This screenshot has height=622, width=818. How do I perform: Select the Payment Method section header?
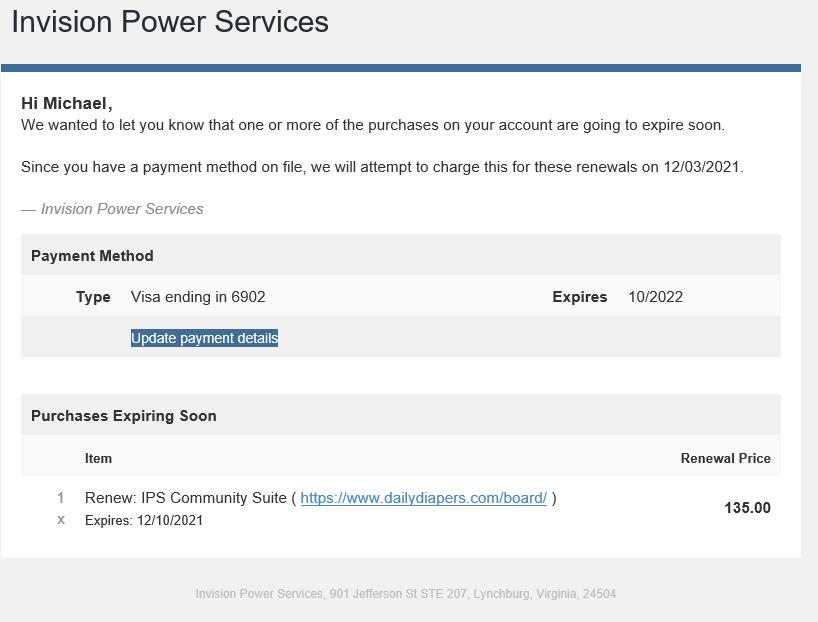coord(92,256)
